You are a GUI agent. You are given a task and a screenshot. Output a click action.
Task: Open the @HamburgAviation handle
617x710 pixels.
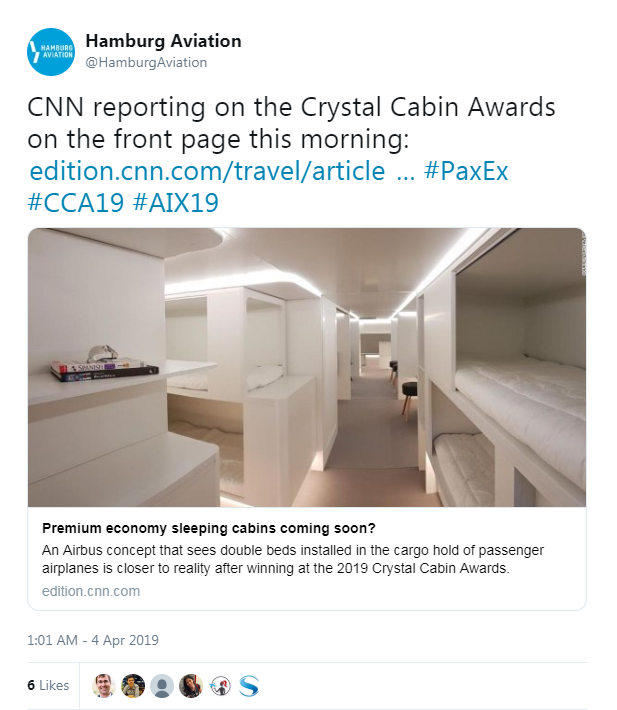tap(146, 62)
